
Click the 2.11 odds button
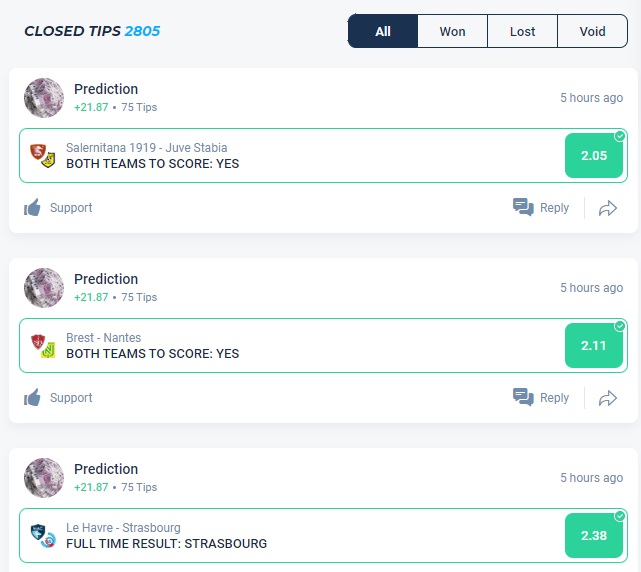point(594,345)
